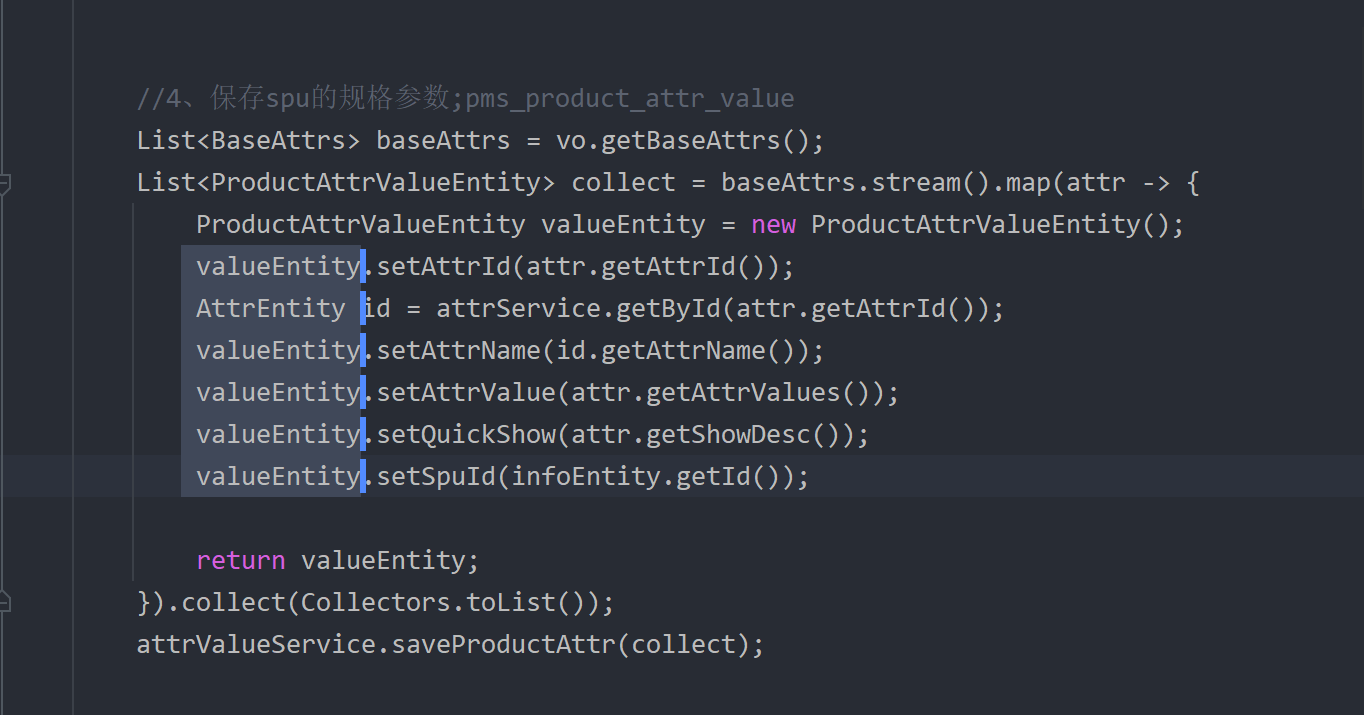Click the 'return' keyword

pyautogui.click(x=241, y=560)
